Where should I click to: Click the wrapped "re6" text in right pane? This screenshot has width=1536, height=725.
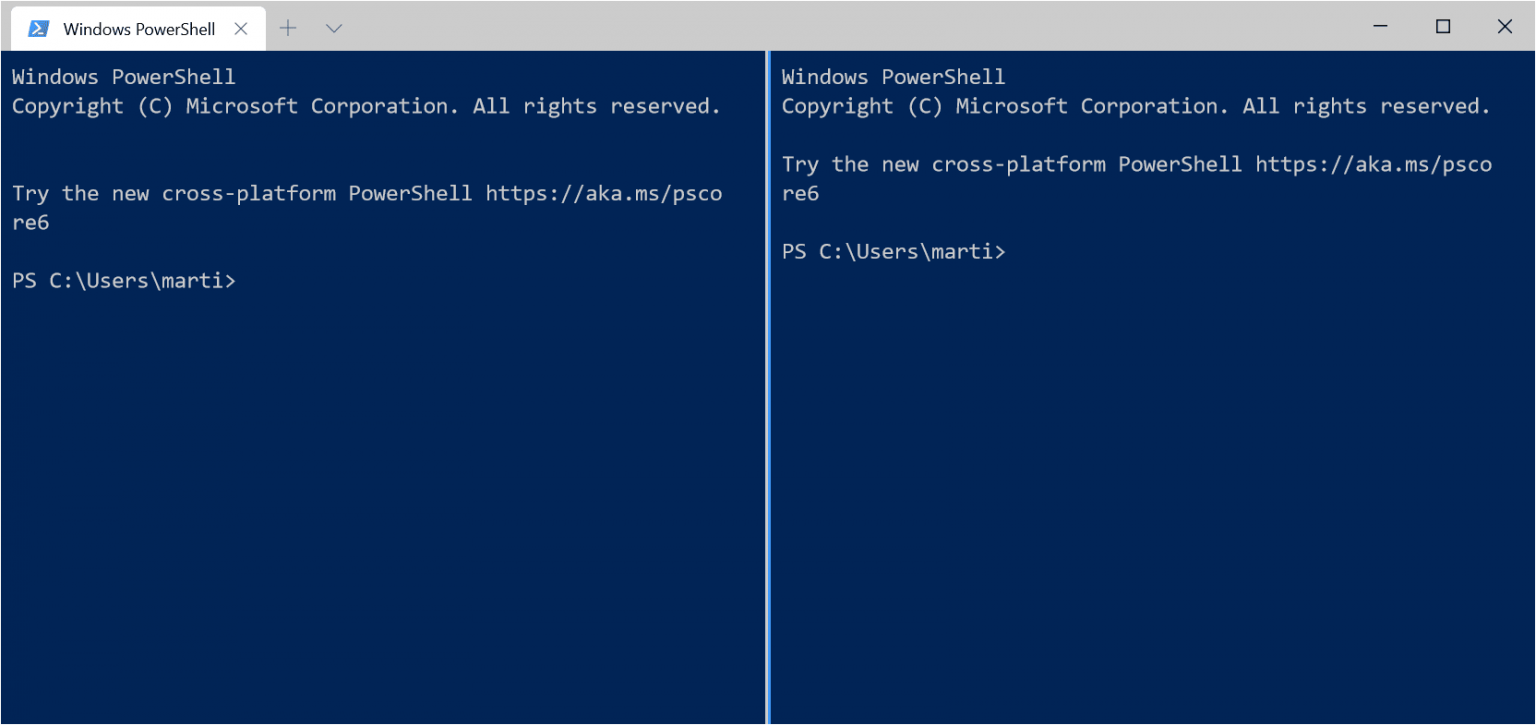(800, 193)
